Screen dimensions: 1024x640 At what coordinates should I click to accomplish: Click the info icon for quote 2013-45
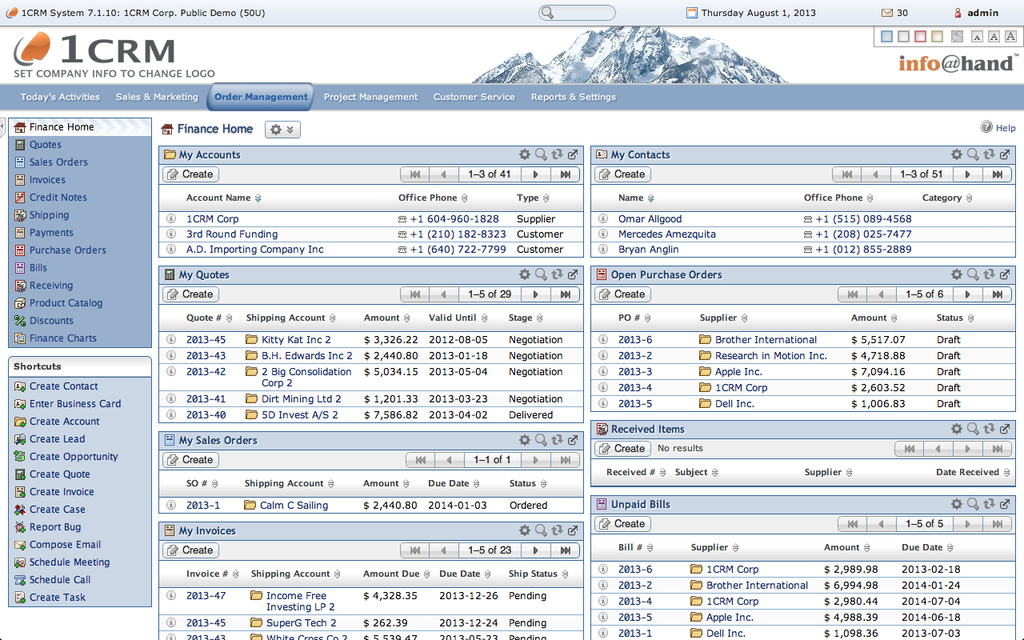click(x=171, y=340)
